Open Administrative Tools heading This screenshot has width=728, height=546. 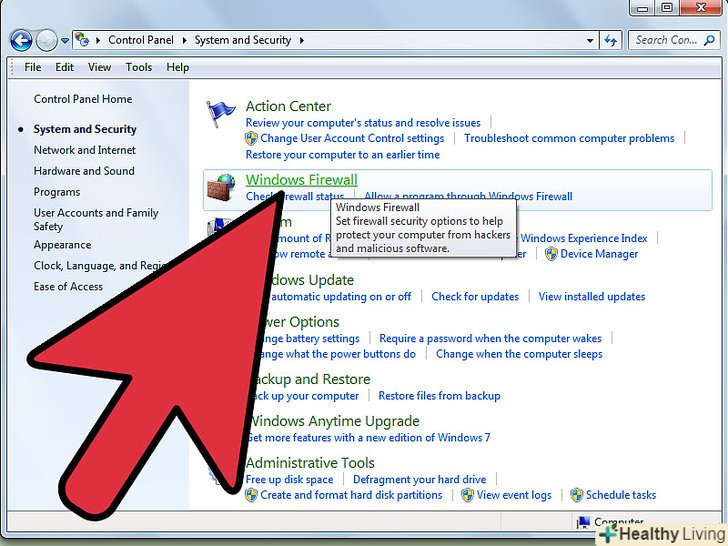coord(310,463)
